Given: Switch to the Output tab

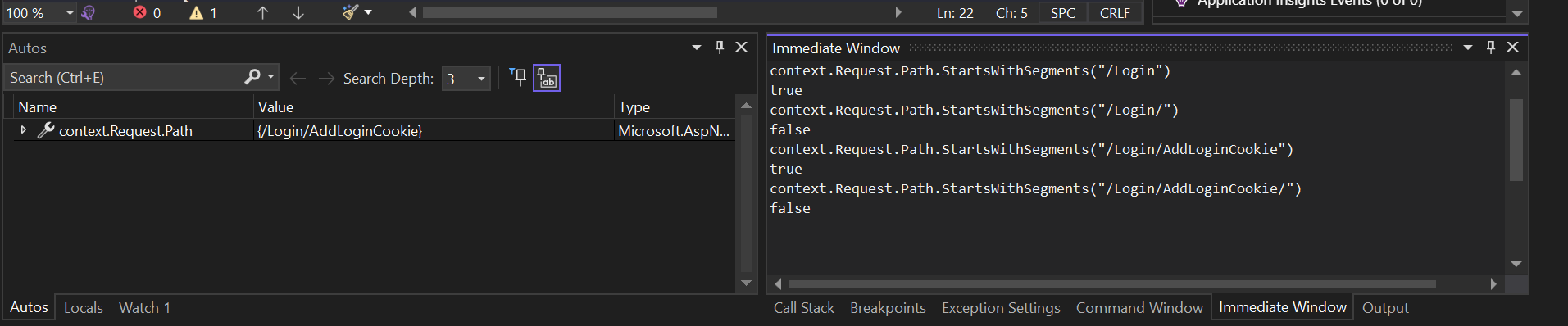Looking at the screenshot, I should pyautogui.click(x=1385, y=308).
